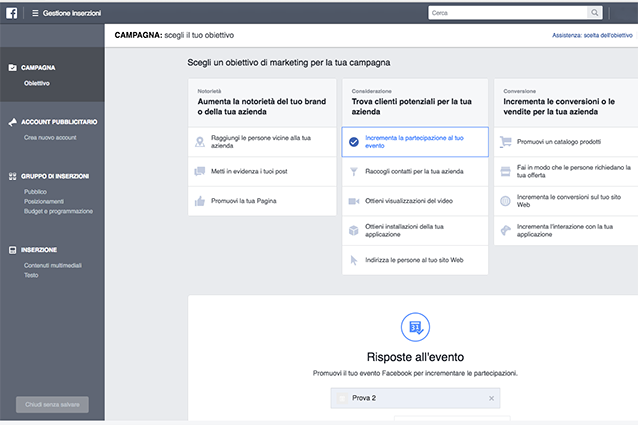
Task: Go to Posizionamenti section in sidebar
Action: (44, 201)
